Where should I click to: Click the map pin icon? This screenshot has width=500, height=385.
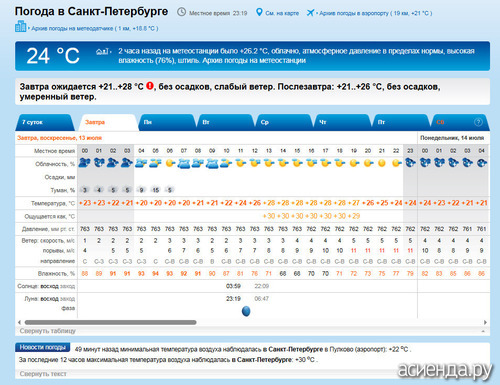(x=259, y=12)
